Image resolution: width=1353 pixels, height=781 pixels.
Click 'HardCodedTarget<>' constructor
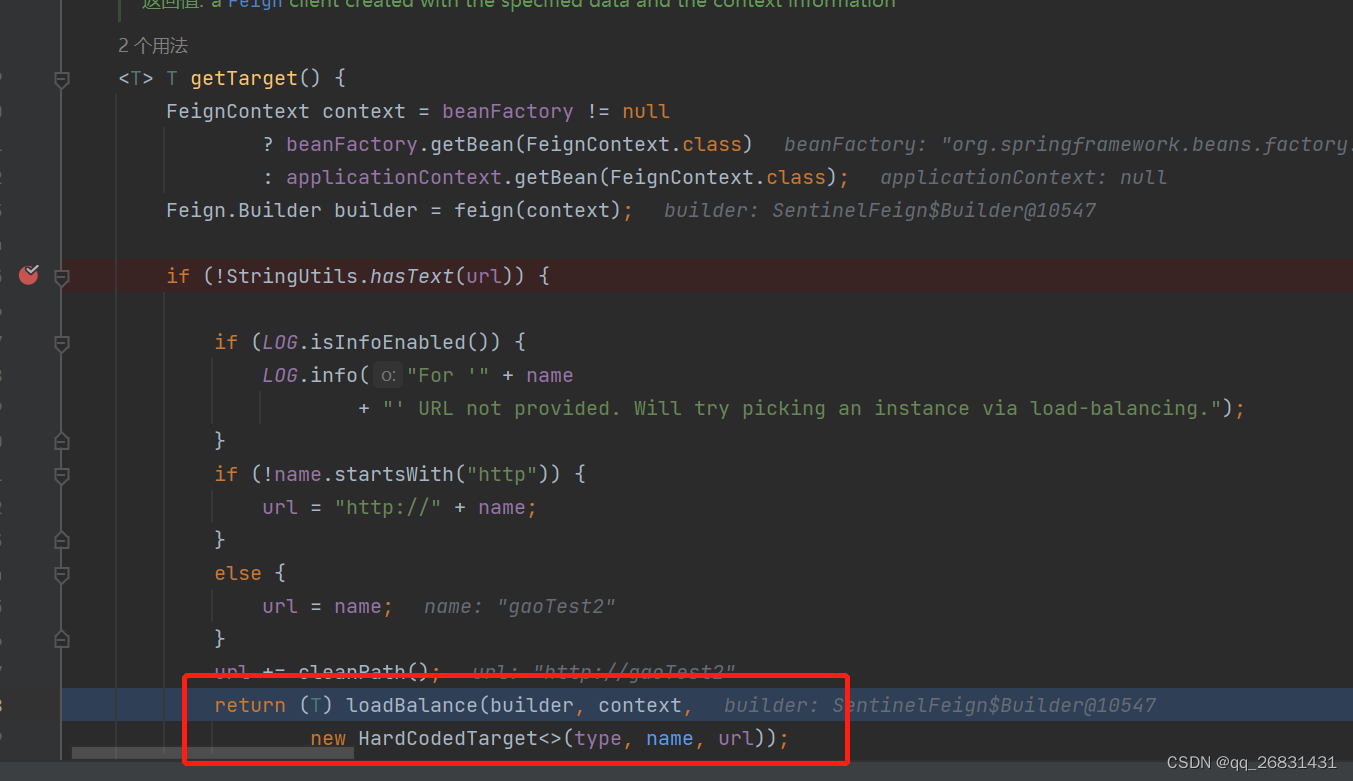[x=460, y=738]
